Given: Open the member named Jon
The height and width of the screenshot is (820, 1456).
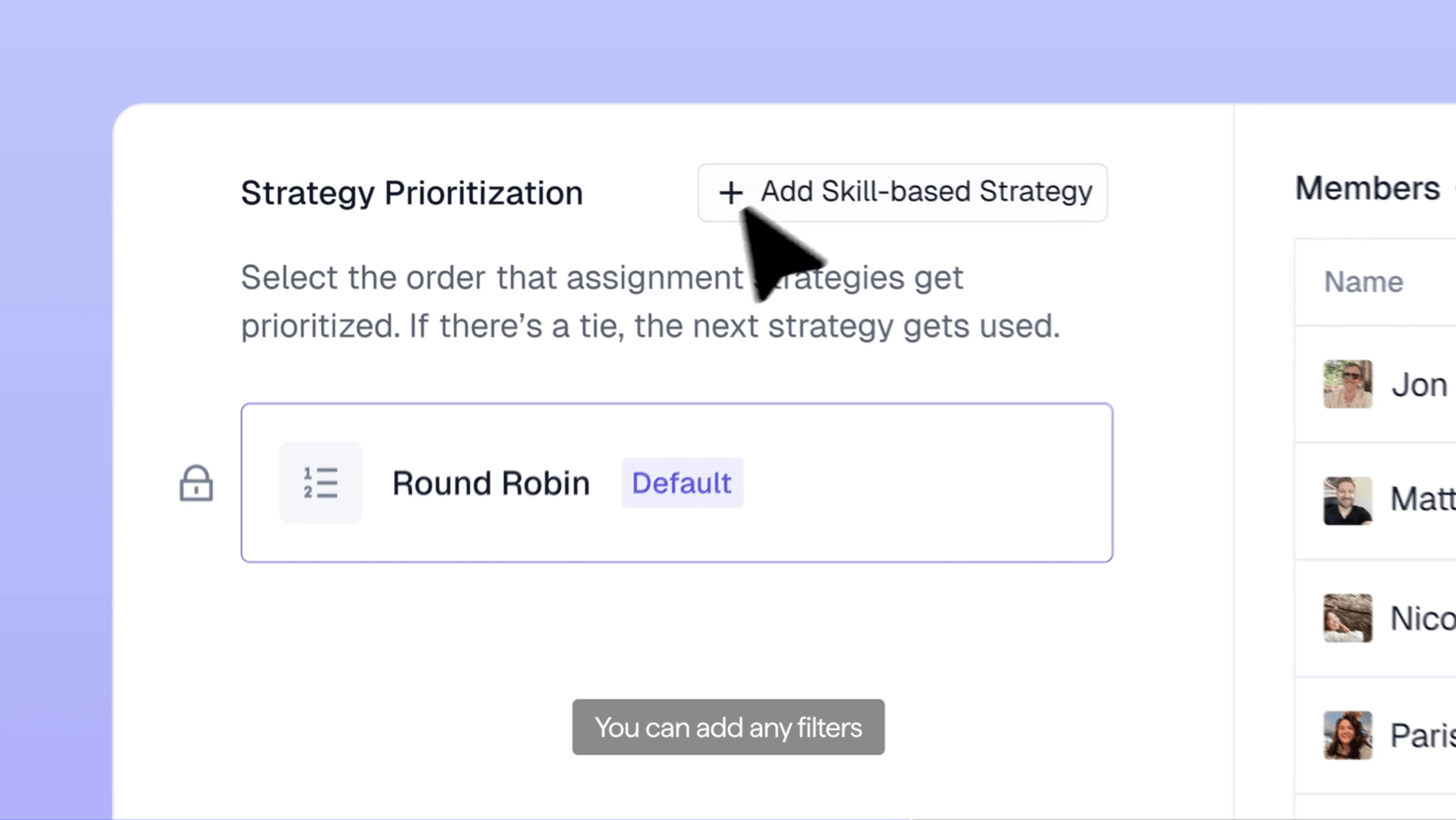Looking at the screenshot, I should pos(1420,385).
